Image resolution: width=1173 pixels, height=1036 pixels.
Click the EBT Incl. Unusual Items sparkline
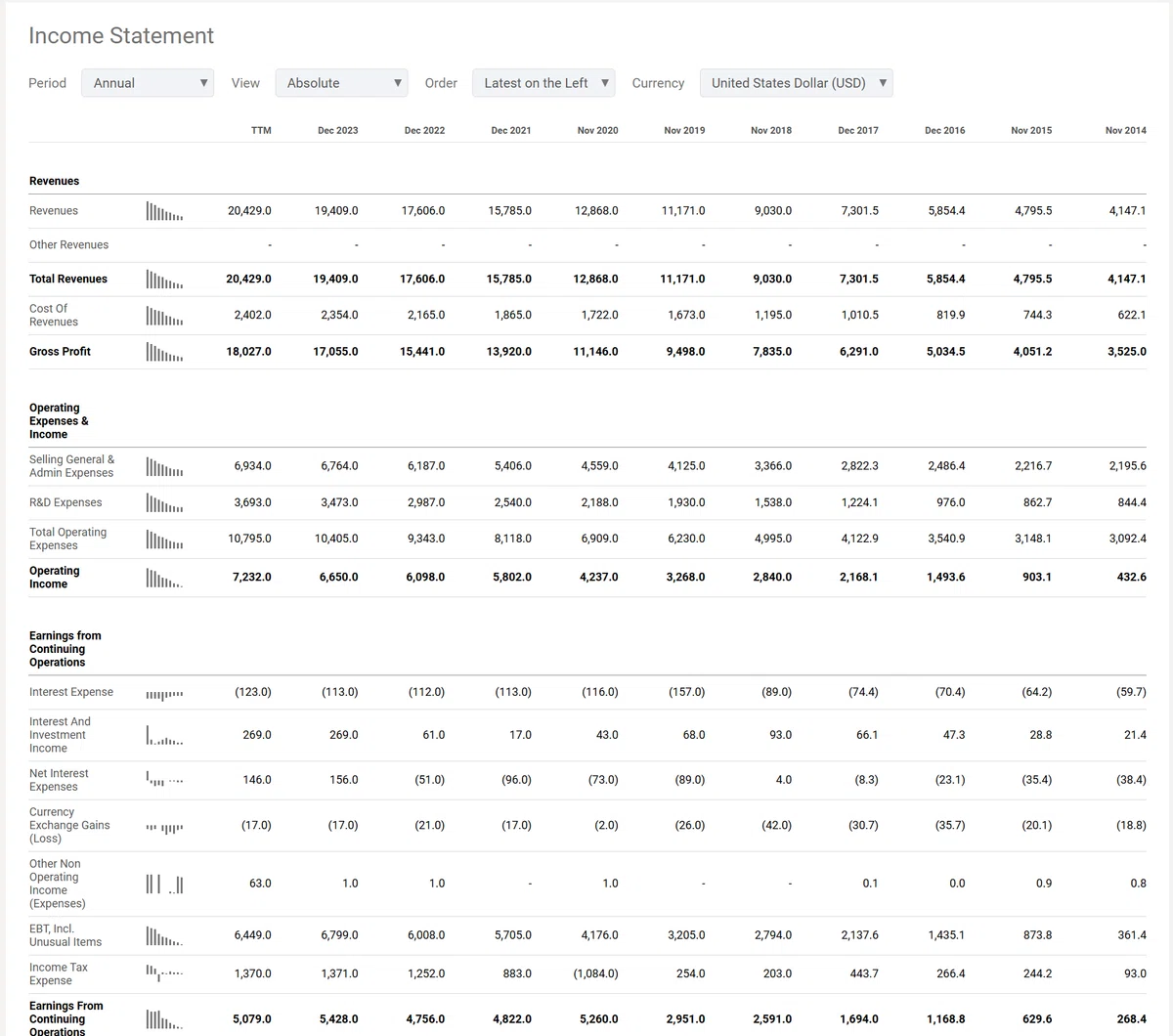(164, 936)
